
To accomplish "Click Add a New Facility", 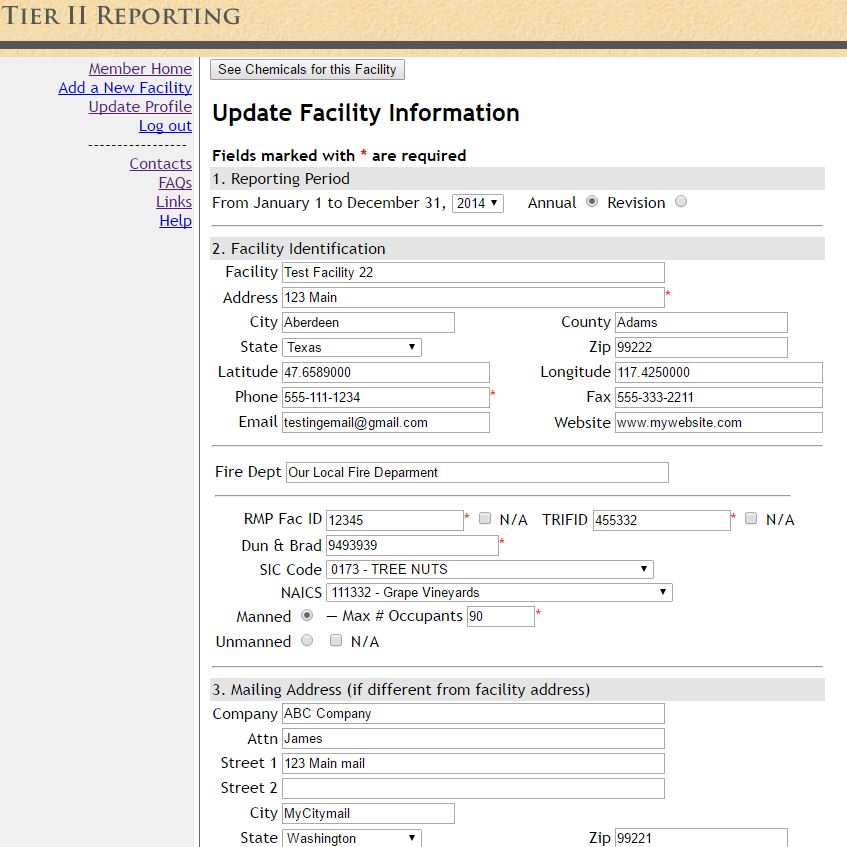I will pos(124,87).
